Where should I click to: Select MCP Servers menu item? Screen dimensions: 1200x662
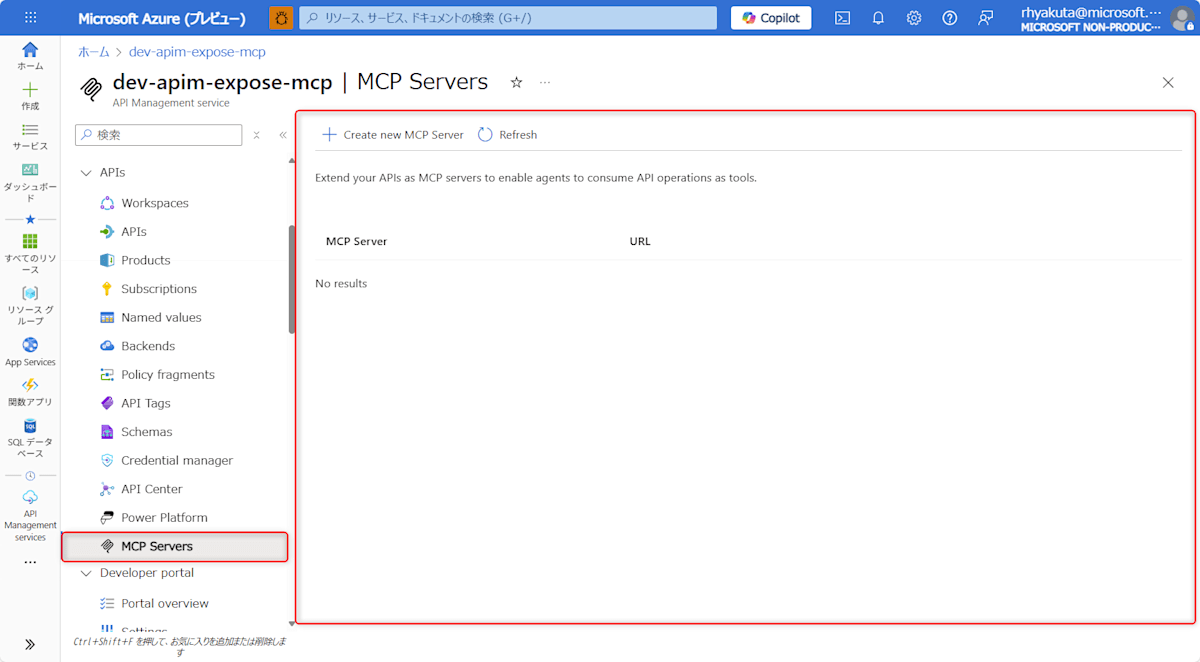pyautogui.click(x=176, y=546)
